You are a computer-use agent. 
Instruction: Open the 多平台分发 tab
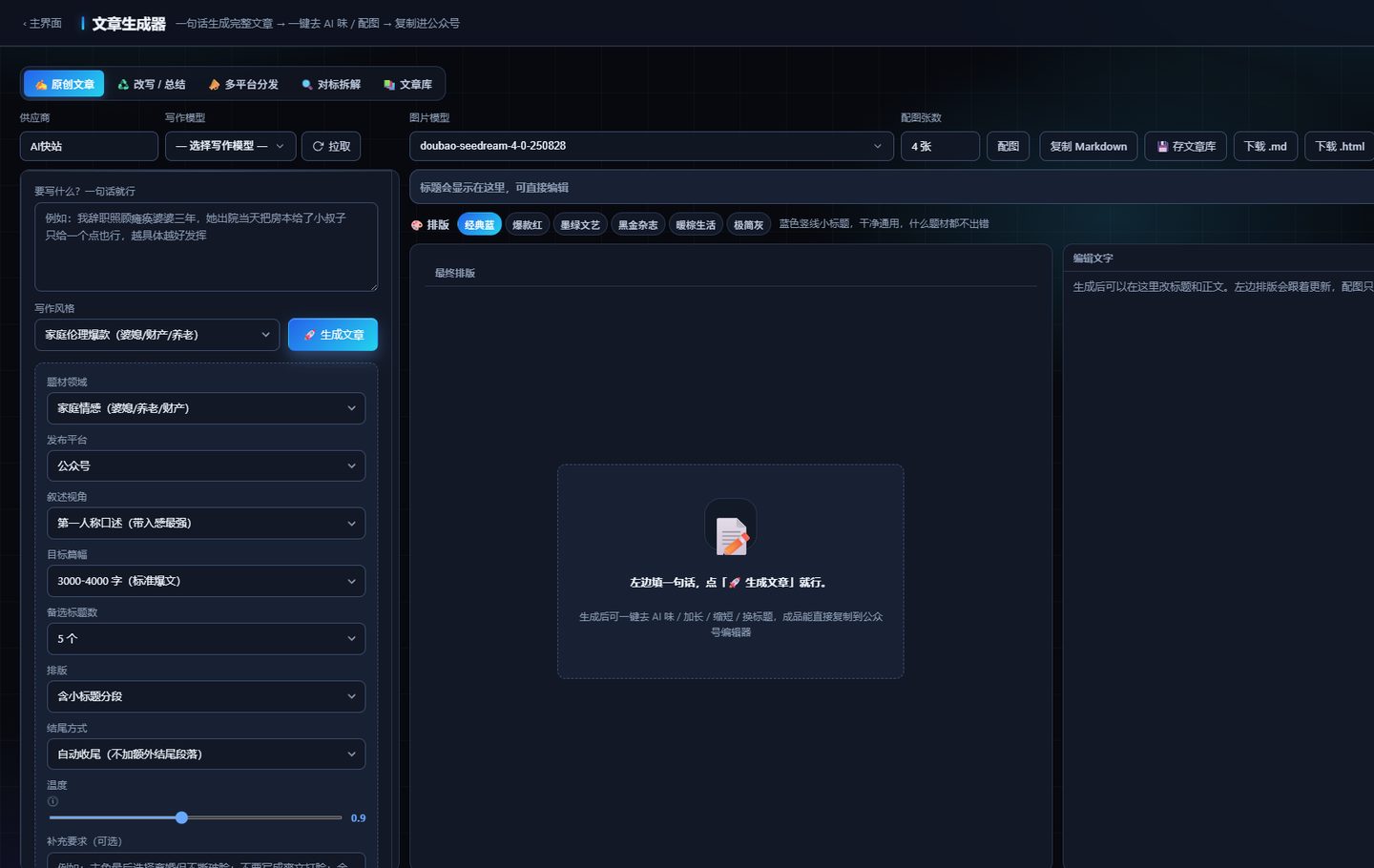pyautogui.click(x=244, y=85)
